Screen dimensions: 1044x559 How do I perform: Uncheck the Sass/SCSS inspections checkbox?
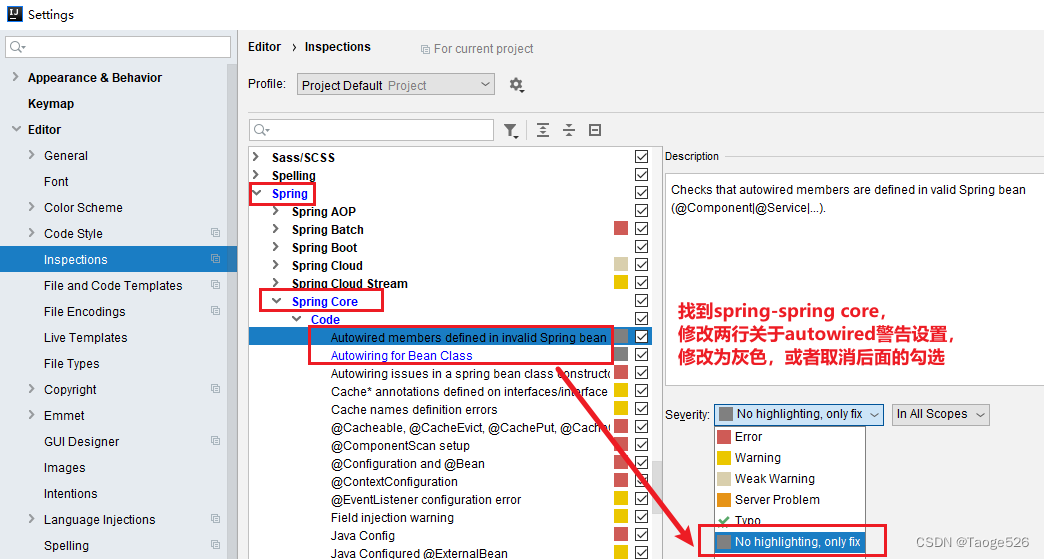(x=641, y=156)
